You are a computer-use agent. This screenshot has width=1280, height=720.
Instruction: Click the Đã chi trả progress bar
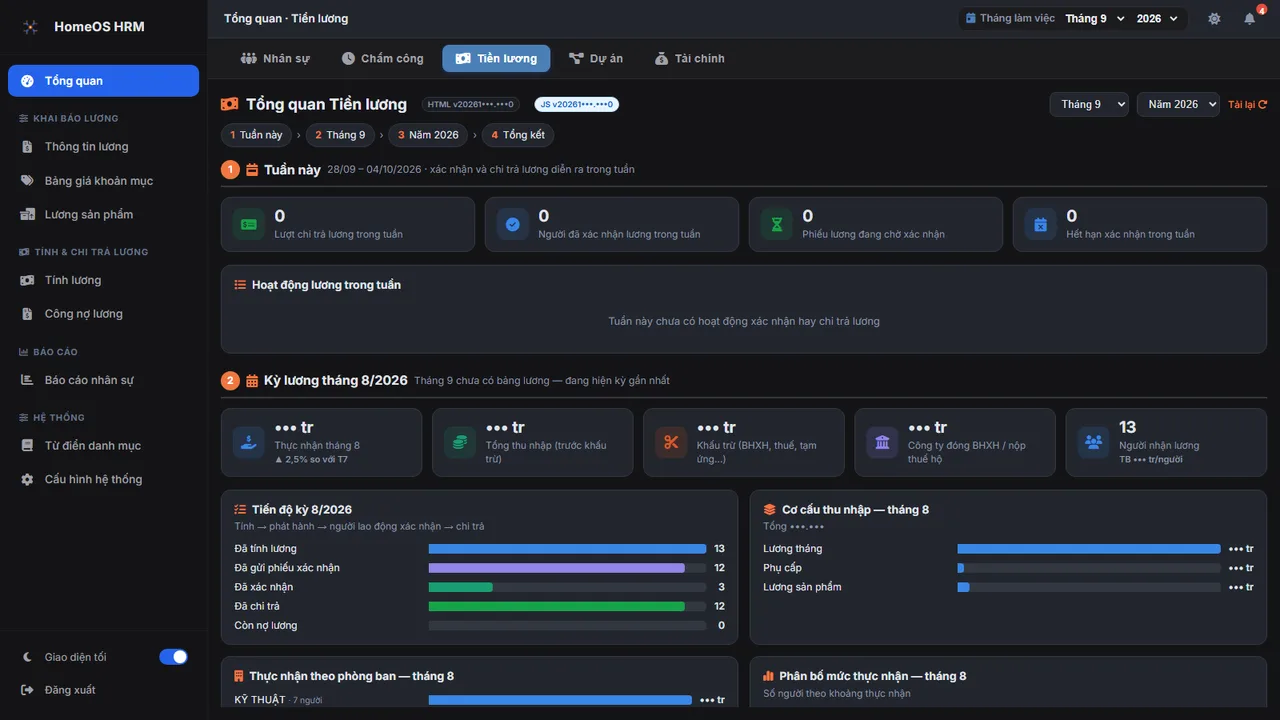pos(567,606)
